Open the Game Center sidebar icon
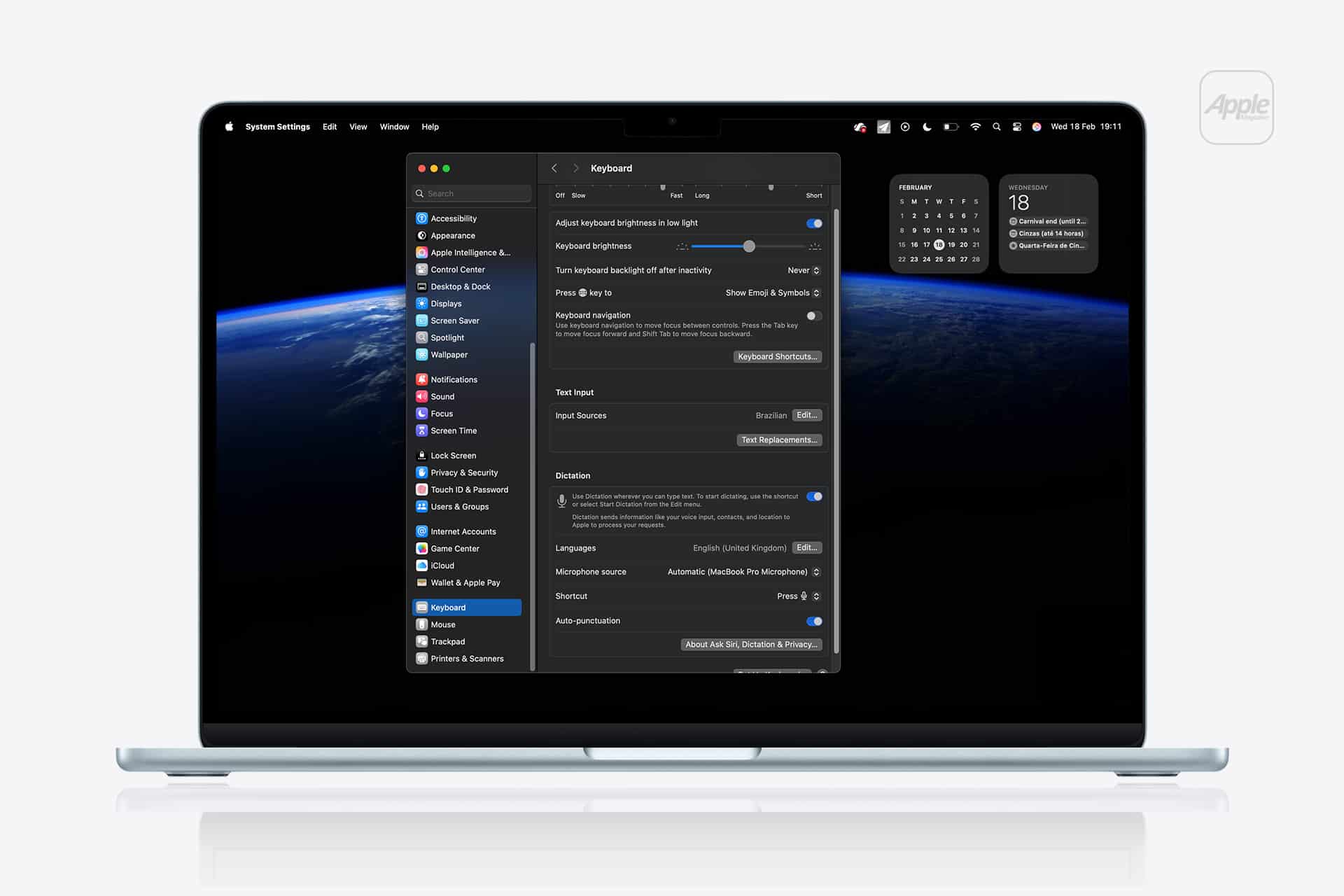 (421, 549)
